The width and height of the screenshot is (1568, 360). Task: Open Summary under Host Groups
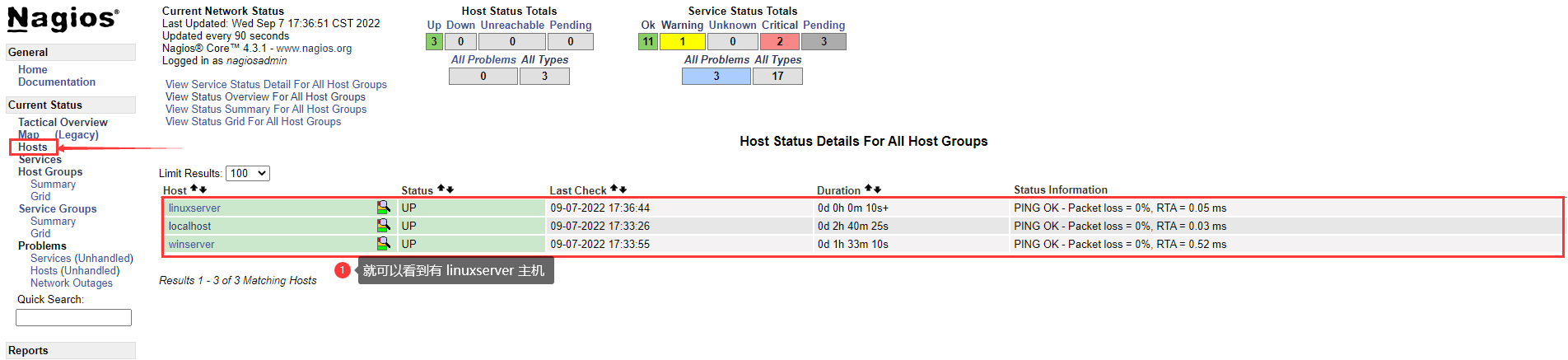click(x=53, y=184)
